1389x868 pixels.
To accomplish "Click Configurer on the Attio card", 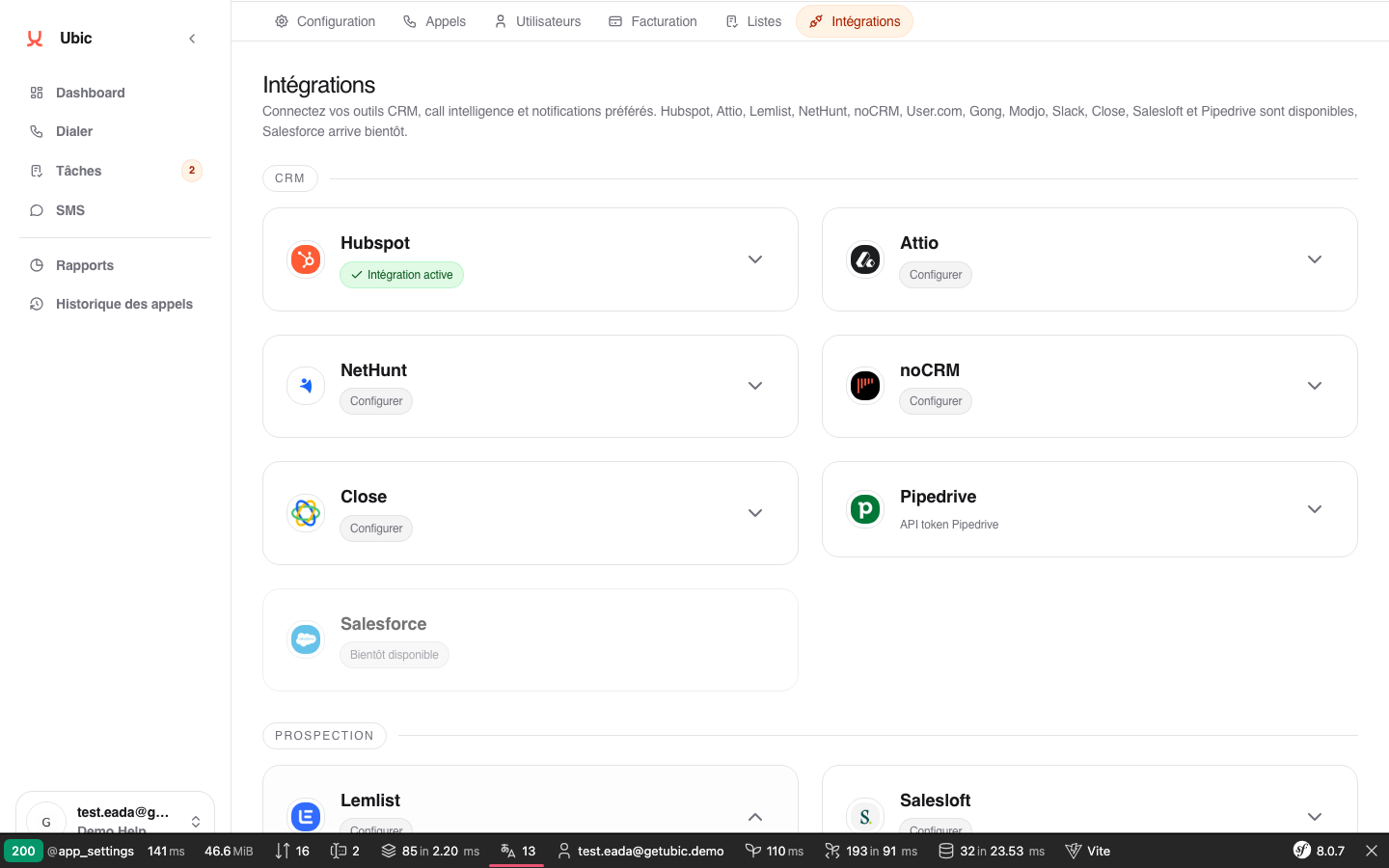I will tap(936, 275).
